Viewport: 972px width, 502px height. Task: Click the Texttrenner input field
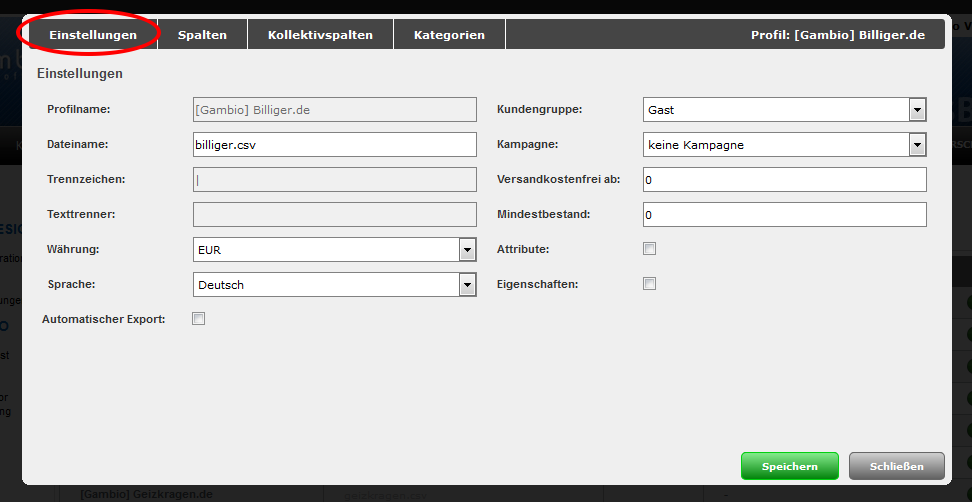click(x=334, y=215)
